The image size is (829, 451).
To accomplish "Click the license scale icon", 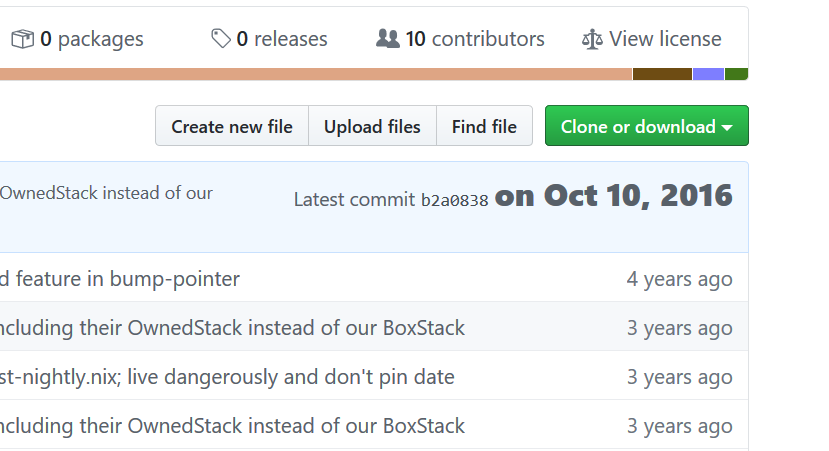I will click(x=592, y=39).
